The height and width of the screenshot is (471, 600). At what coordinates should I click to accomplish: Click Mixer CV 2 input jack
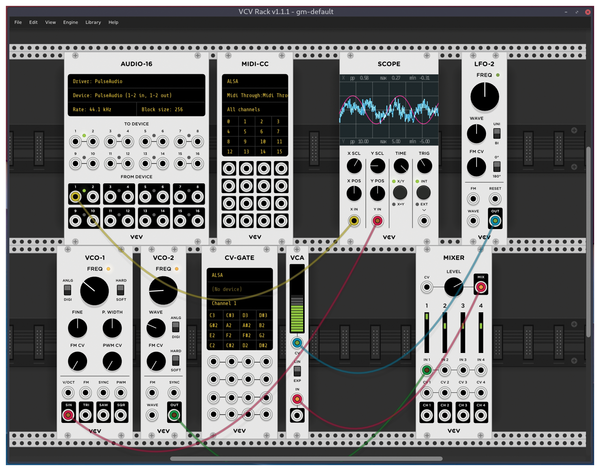click(x=445, y=393)
